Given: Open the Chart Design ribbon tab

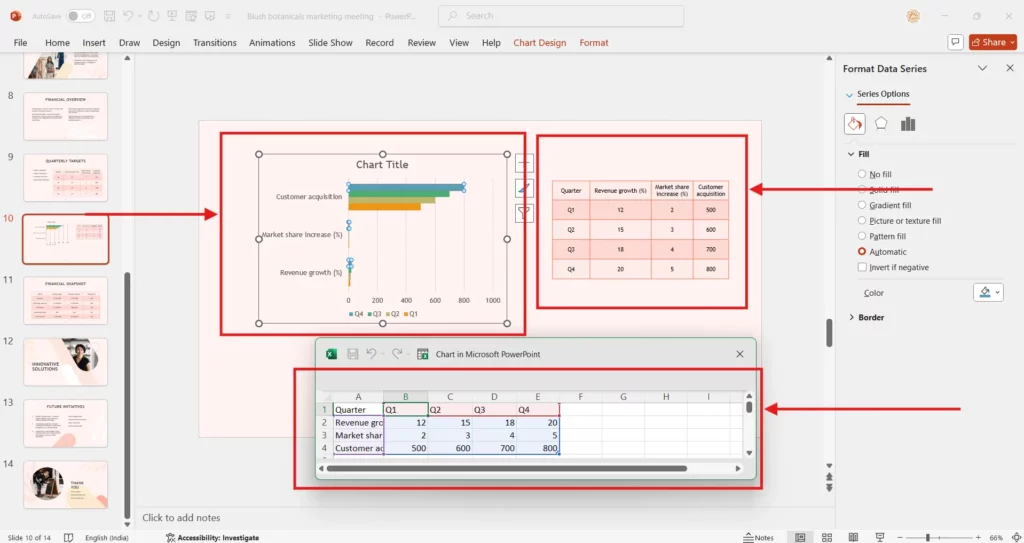Looking at the screenshot, I should tap(539, 43).
